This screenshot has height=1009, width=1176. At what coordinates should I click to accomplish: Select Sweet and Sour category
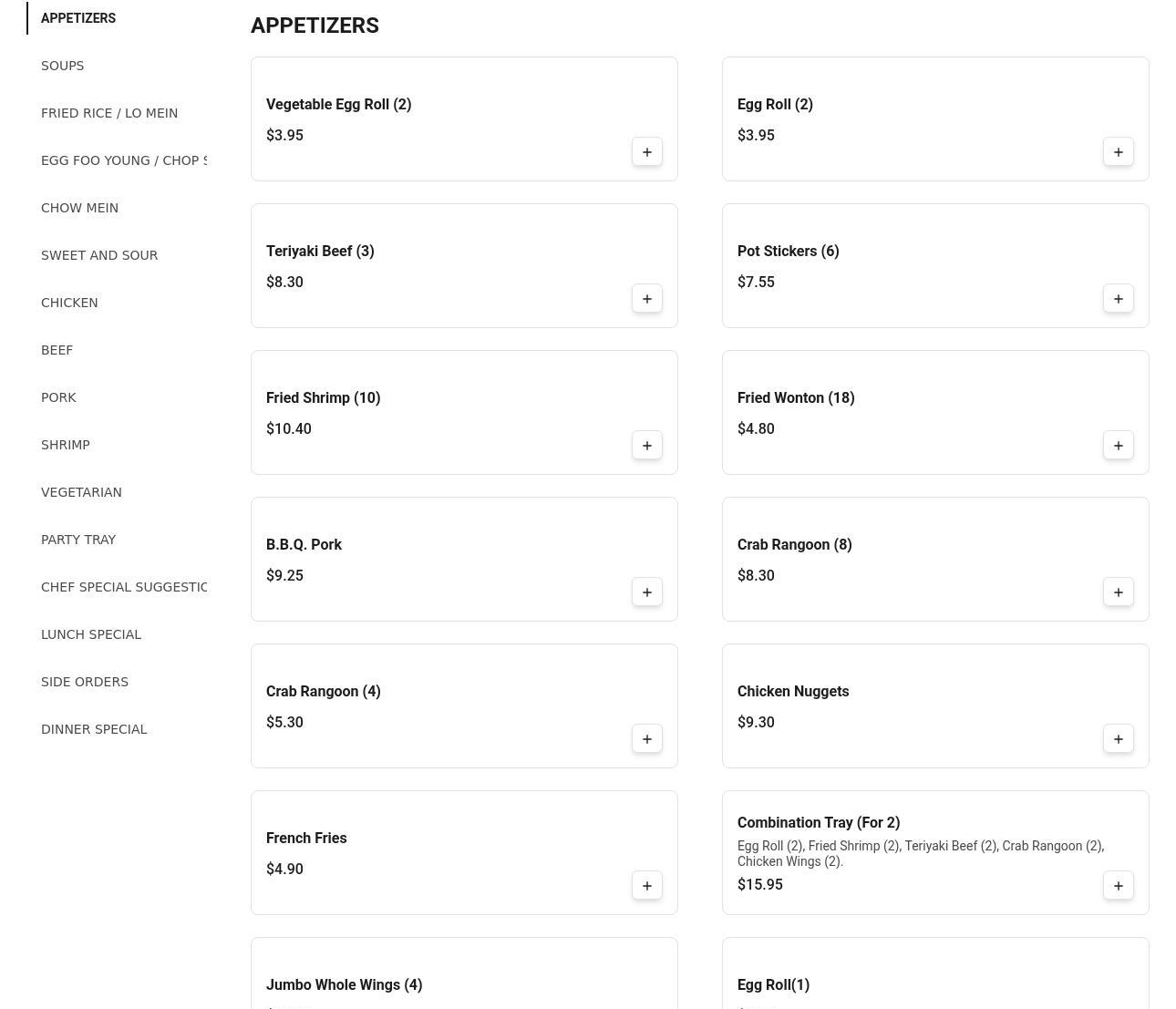point(99,255)
